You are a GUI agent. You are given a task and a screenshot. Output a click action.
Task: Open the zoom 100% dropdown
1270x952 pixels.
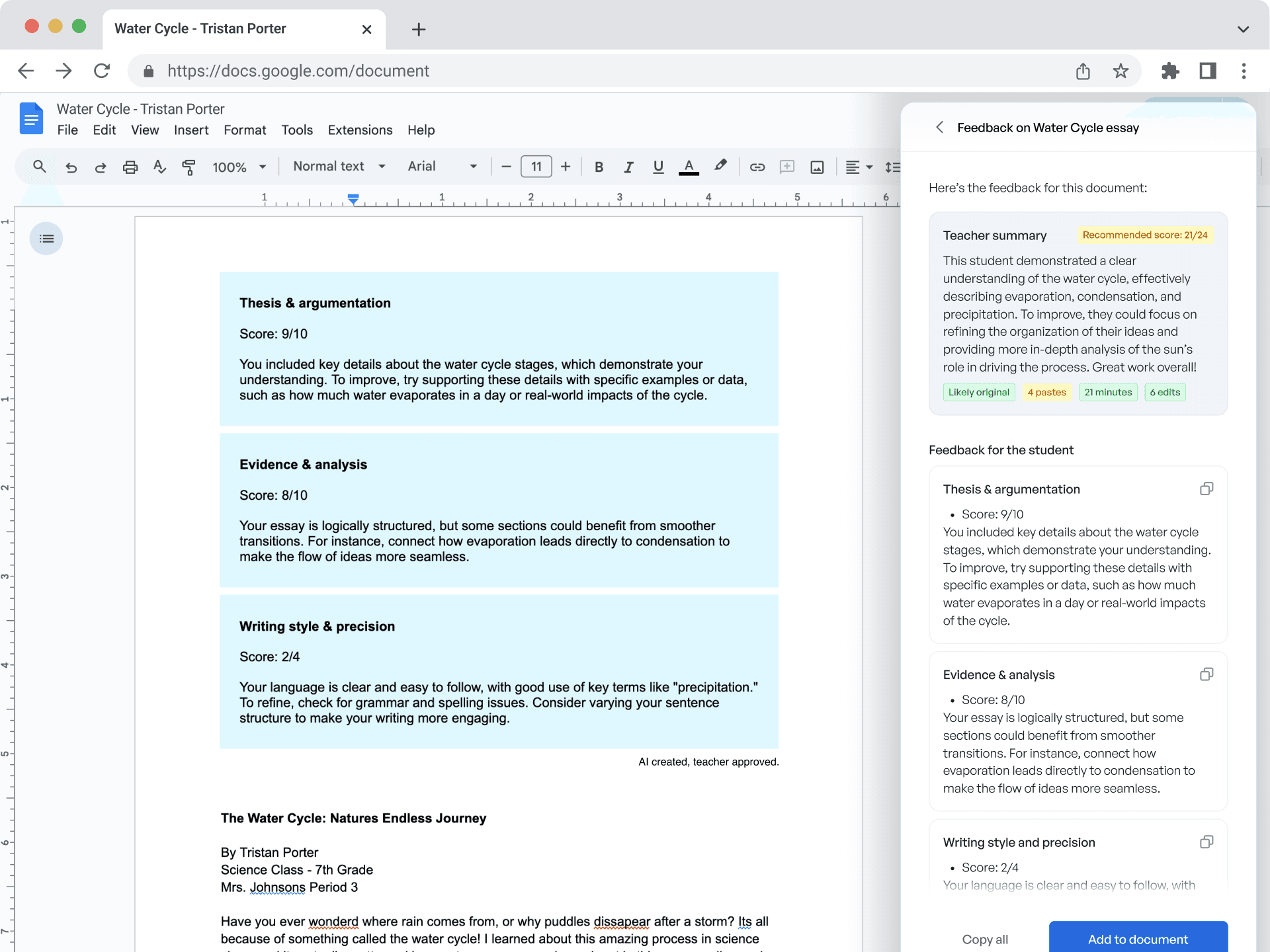[239, 167]
